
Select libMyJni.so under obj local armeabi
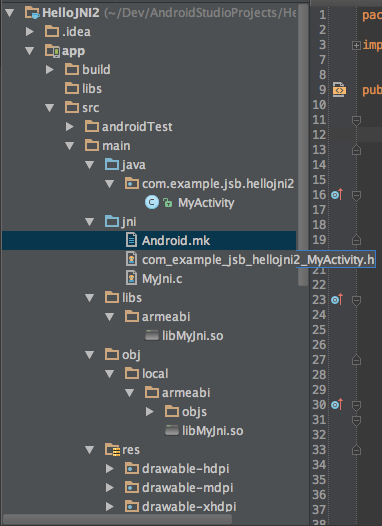point(213,431)
